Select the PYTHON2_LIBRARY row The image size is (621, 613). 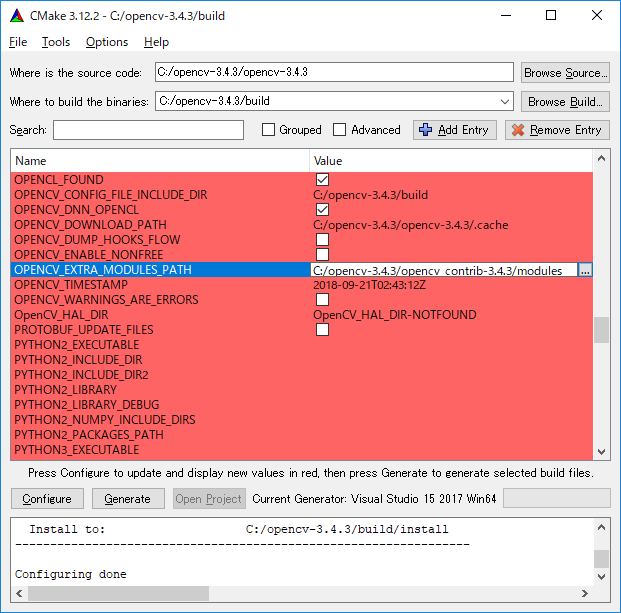point(301,390)
